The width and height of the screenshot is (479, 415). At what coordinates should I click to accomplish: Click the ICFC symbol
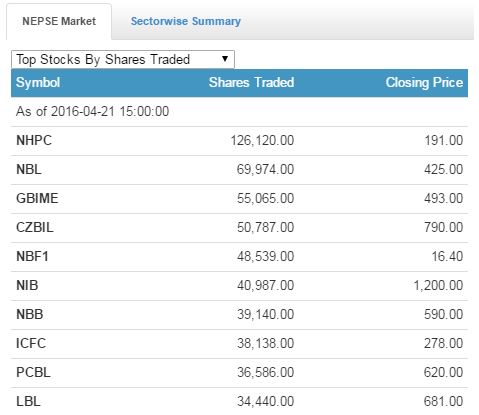(31, 343)
